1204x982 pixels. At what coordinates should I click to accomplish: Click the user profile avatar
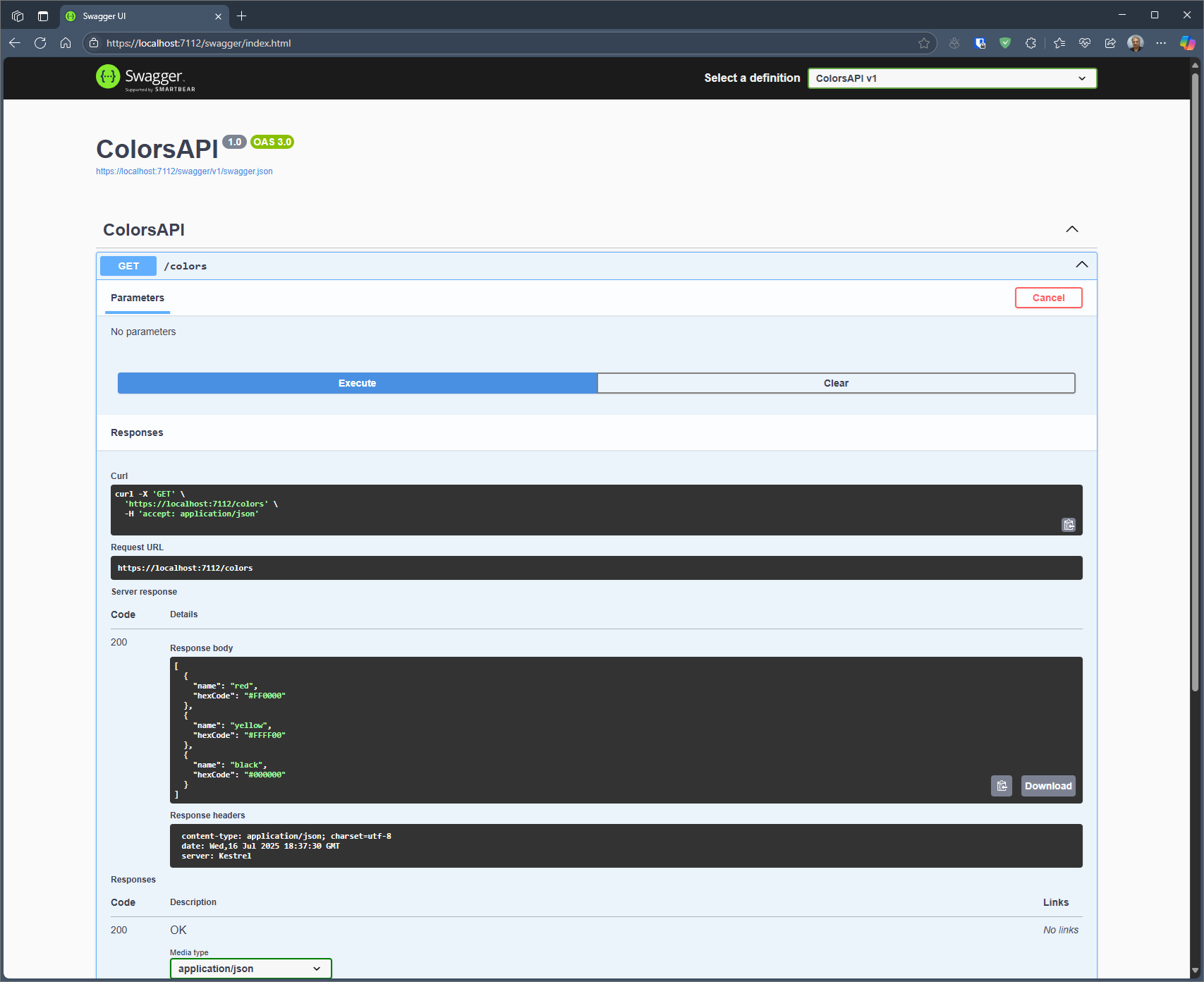coord(1135,43)
